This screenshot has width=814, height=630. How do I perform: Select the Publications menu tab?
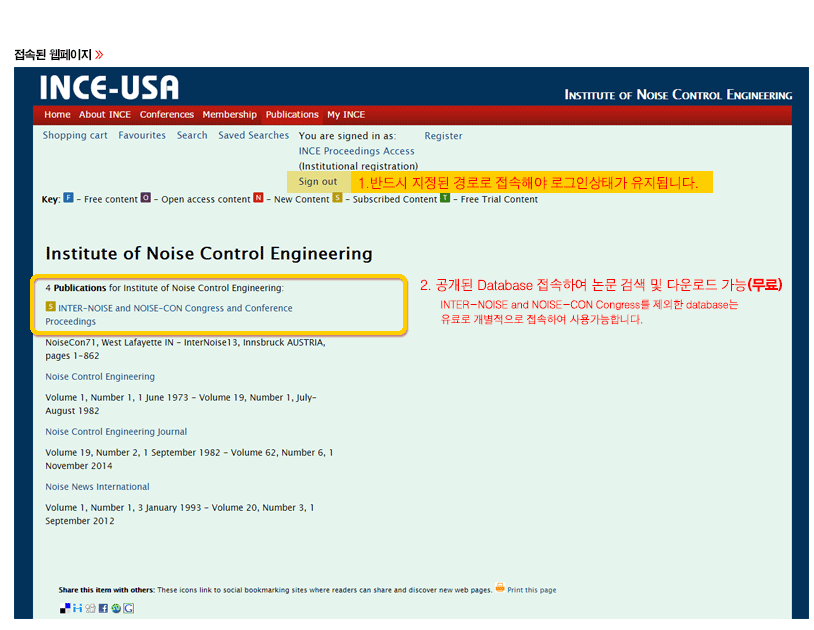(x=292, y=114)
